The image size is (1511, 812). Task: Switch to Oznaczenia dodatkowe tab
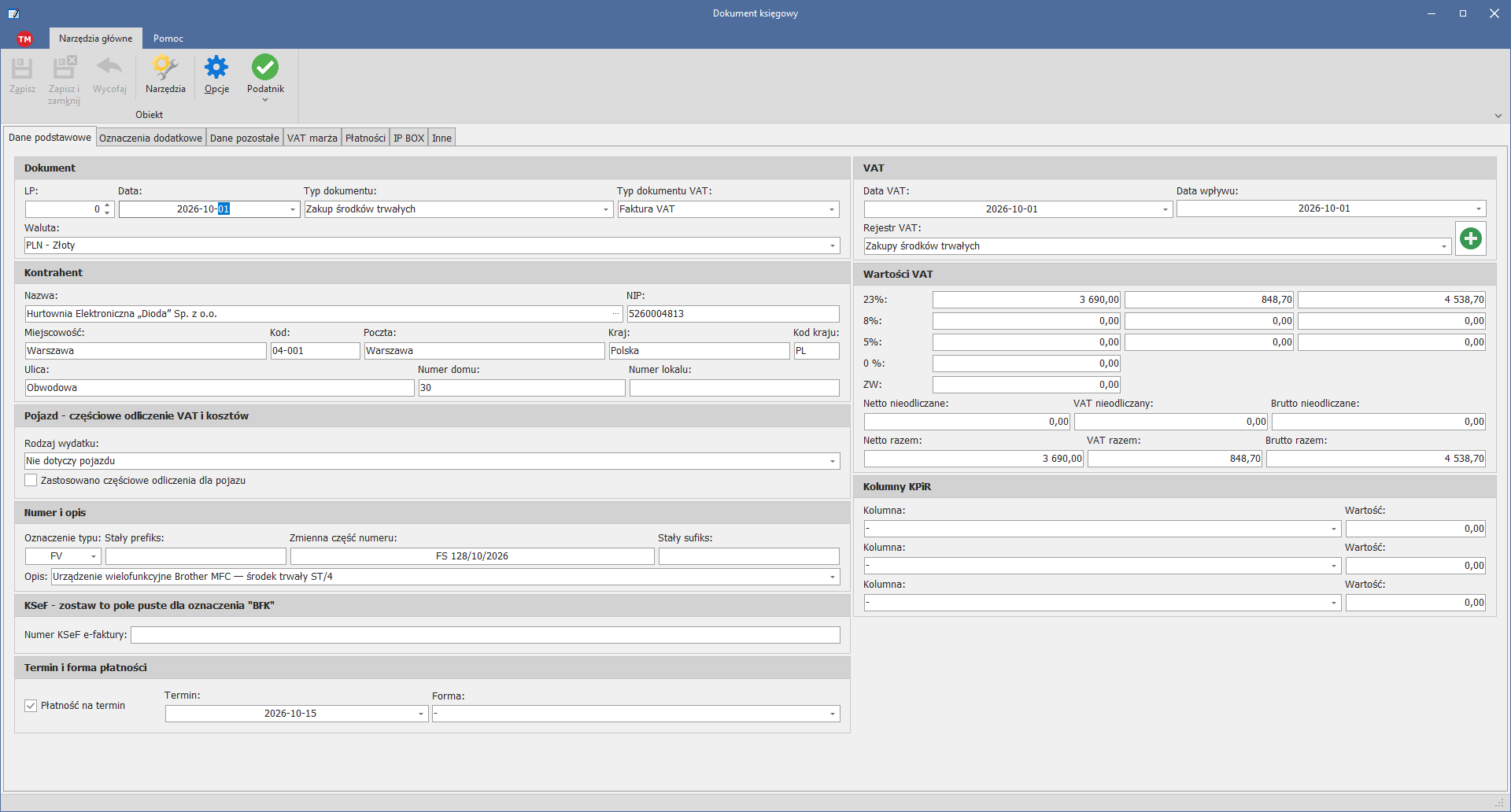(x=150, y=138)
